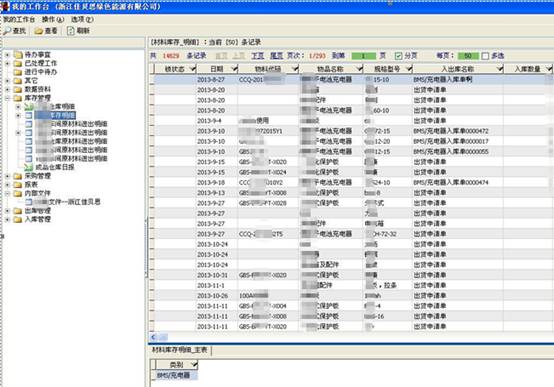
Task: Click the 刷新 refresh toolbar icon
Action: [71, 31]
